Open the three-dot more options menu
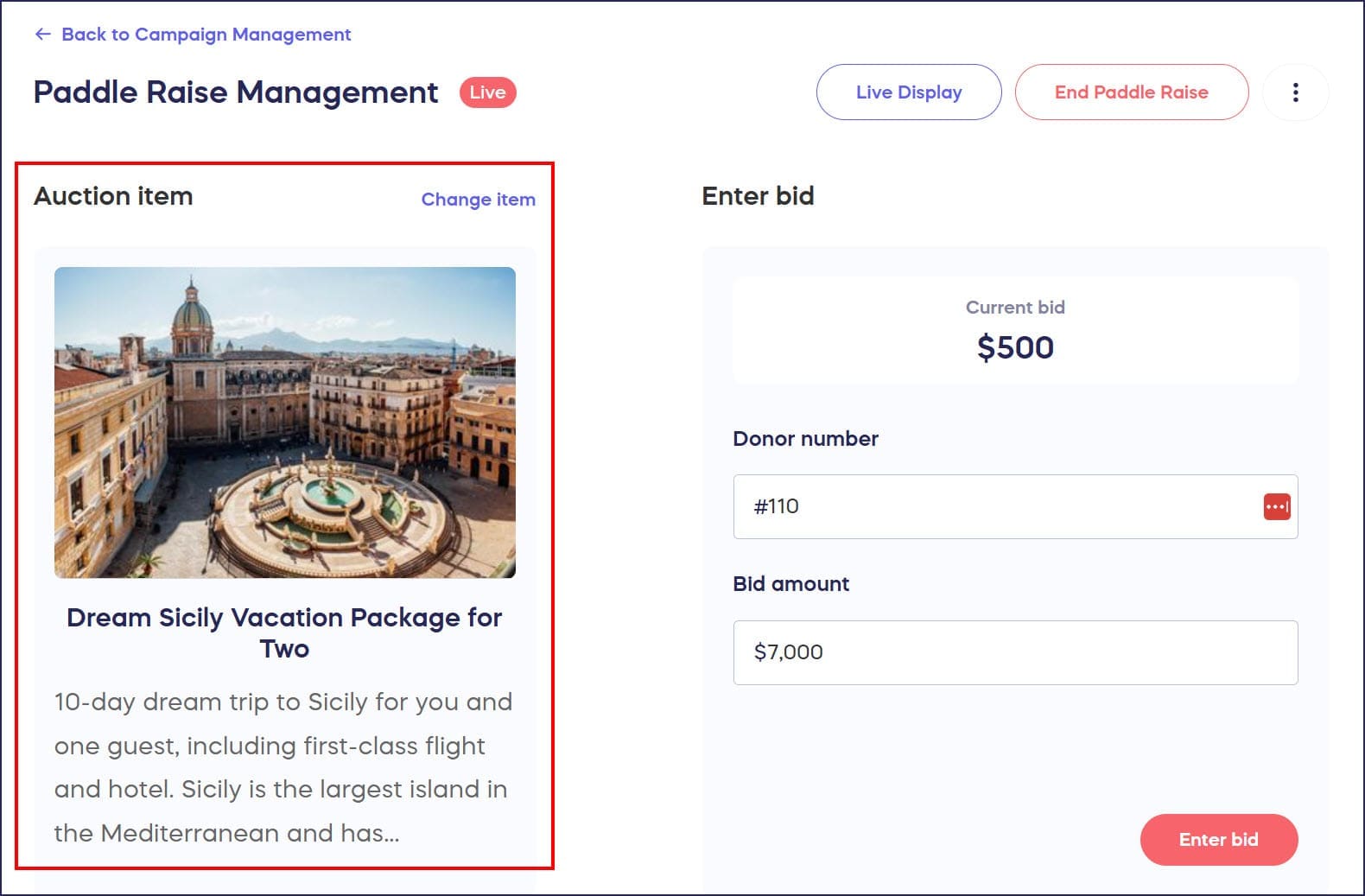 (x=1295, y=92)
